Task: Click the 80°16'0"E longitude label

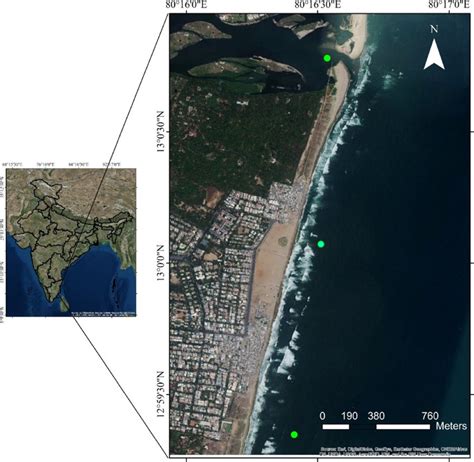Action: click(x=186, y=5)
